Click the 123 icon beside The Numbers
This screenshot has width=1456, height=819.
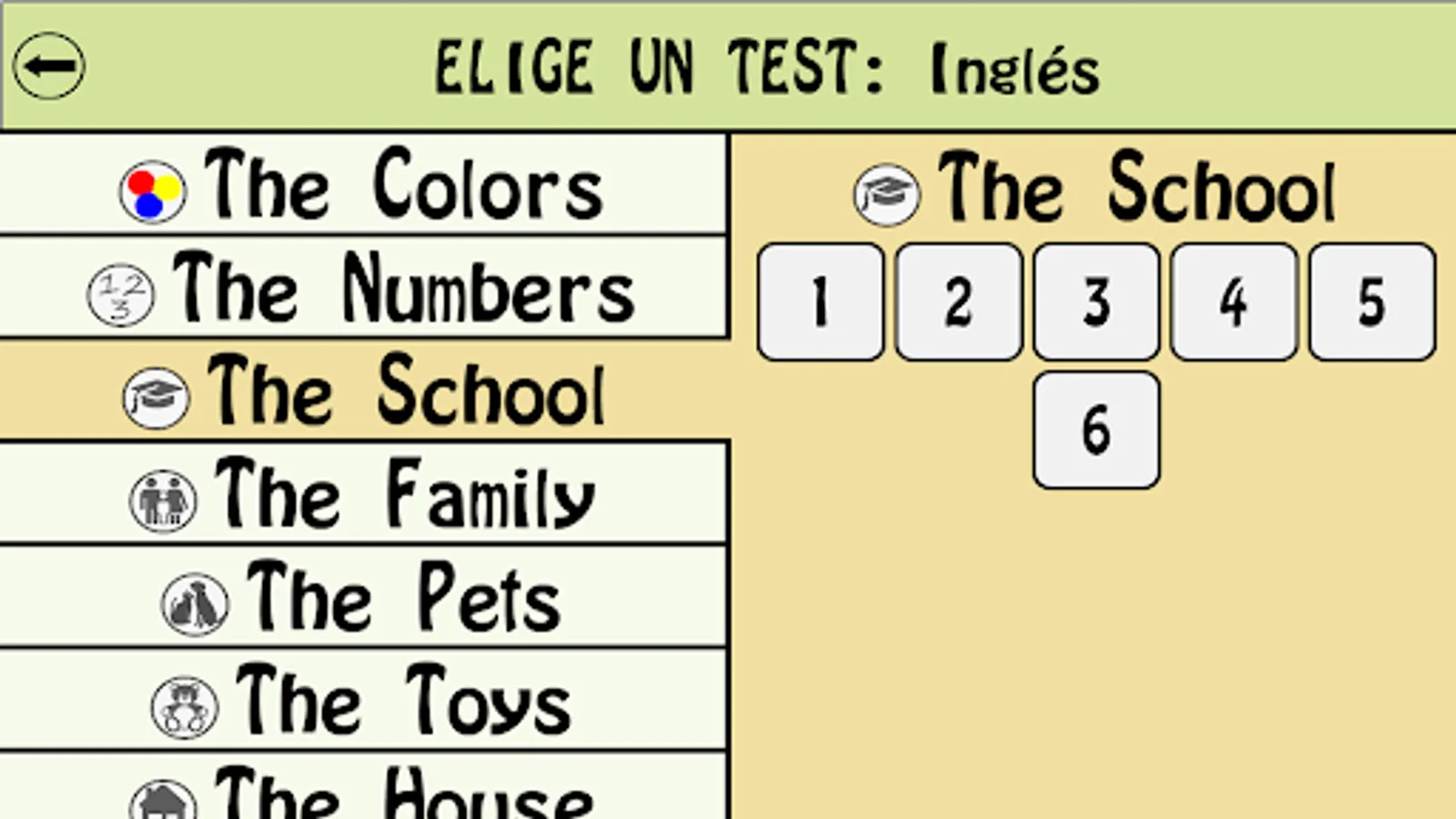pos(120,295)
